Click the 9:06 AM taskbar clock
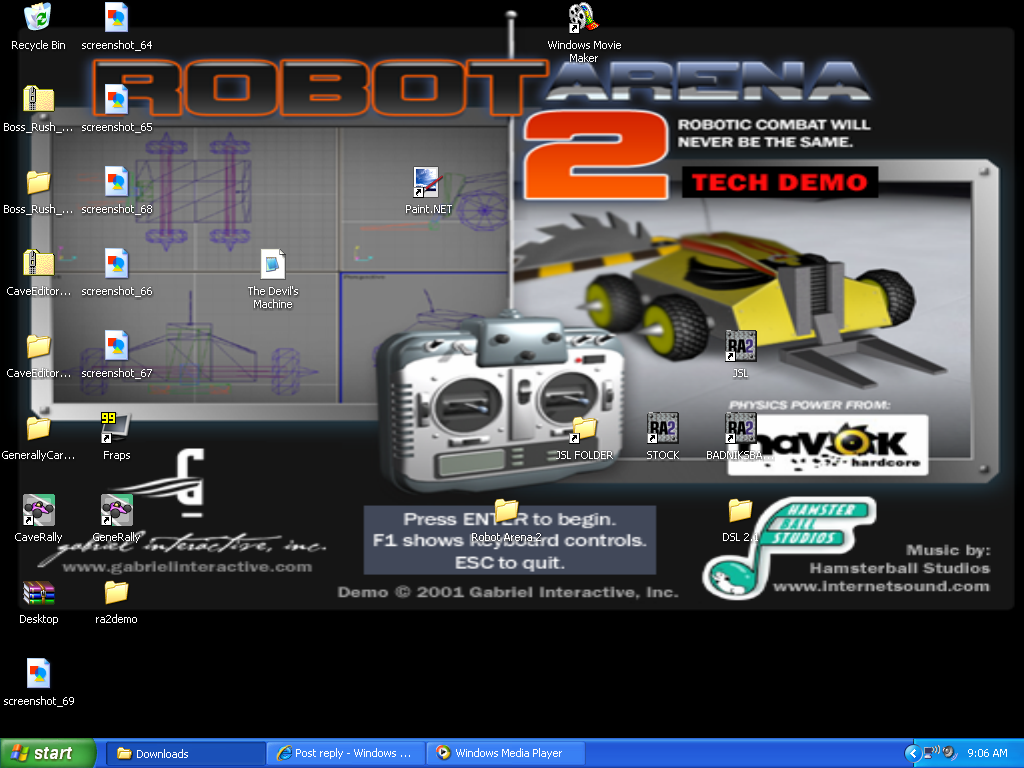1024x768 pixels. coord(987,753)
